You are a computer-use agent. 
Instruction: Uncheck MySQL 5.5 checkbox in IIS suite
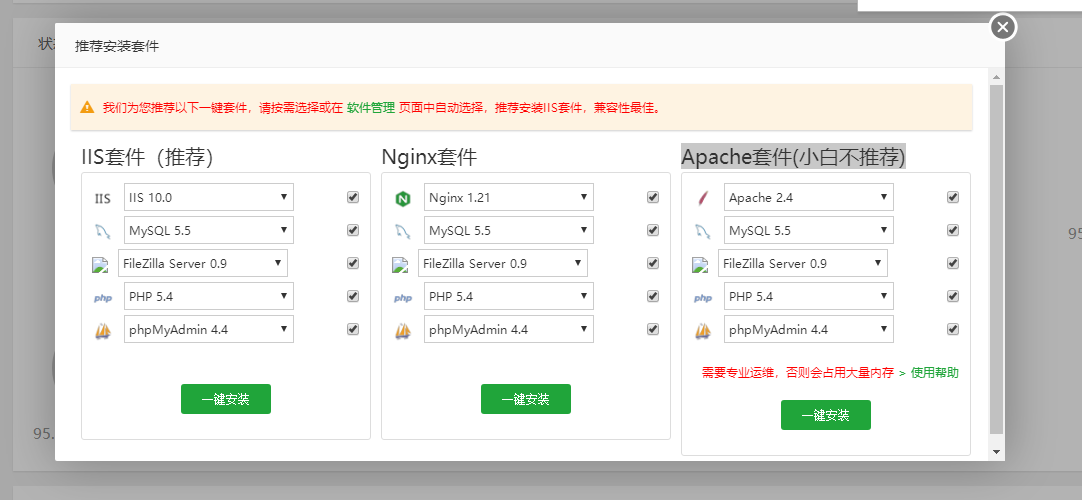(x=353, y=230)
